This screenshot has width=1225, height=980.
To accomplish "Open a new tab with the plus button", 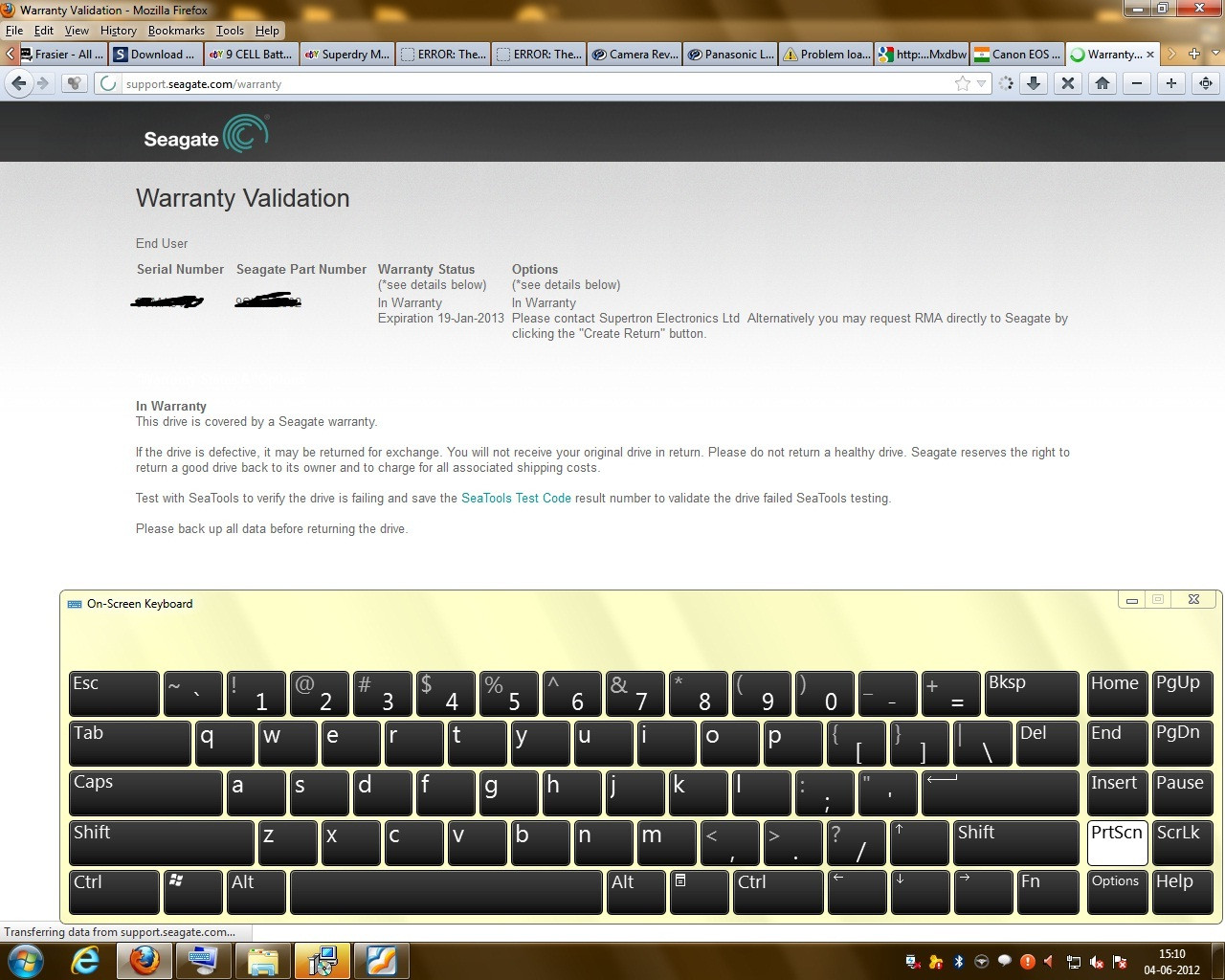I will 1194,54.
